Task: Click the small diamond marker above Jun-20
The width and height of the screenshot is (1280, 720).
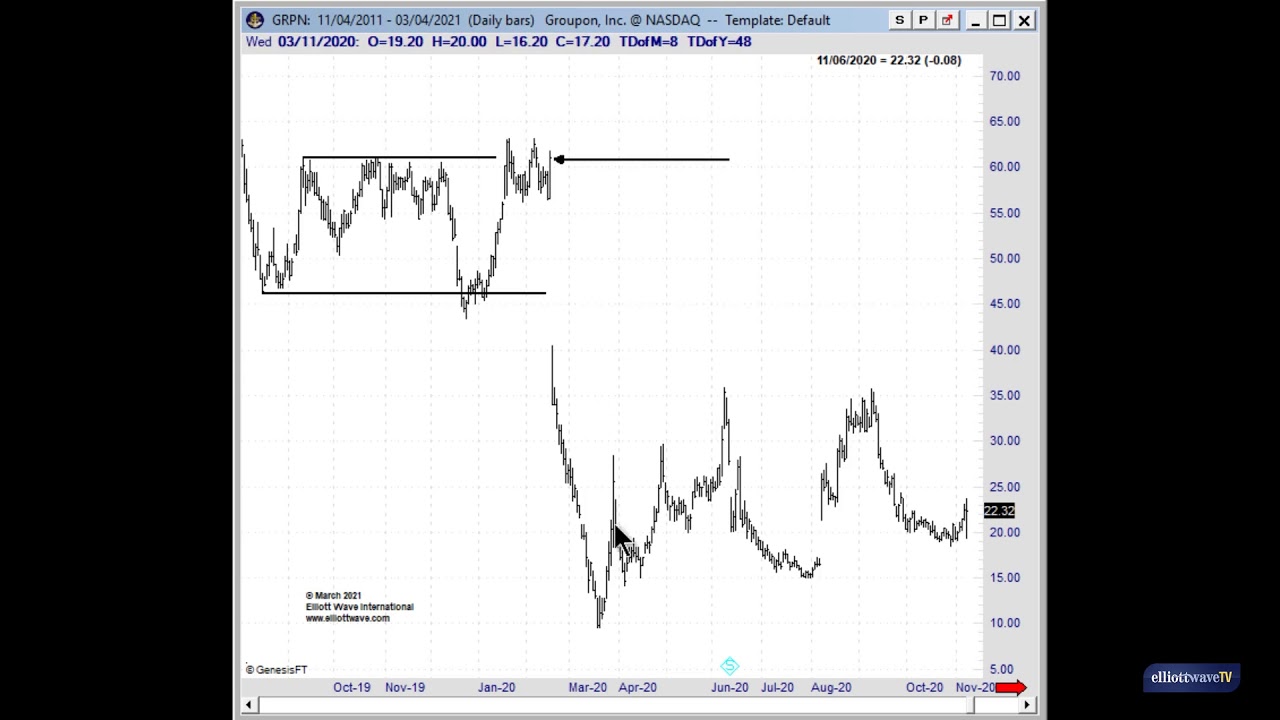Action: [729, 667]
